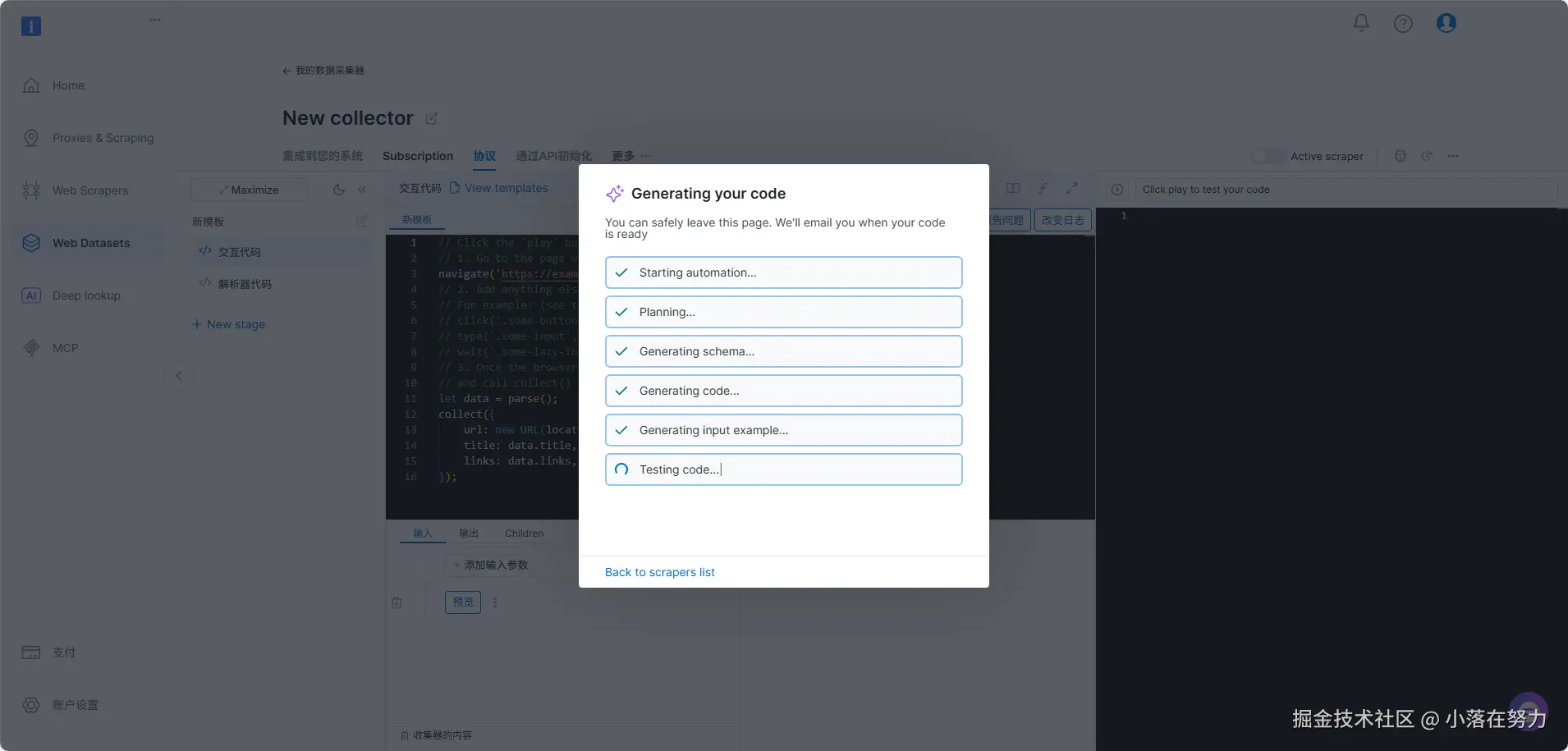Switch to the 输出 tab

coord(469,533)
